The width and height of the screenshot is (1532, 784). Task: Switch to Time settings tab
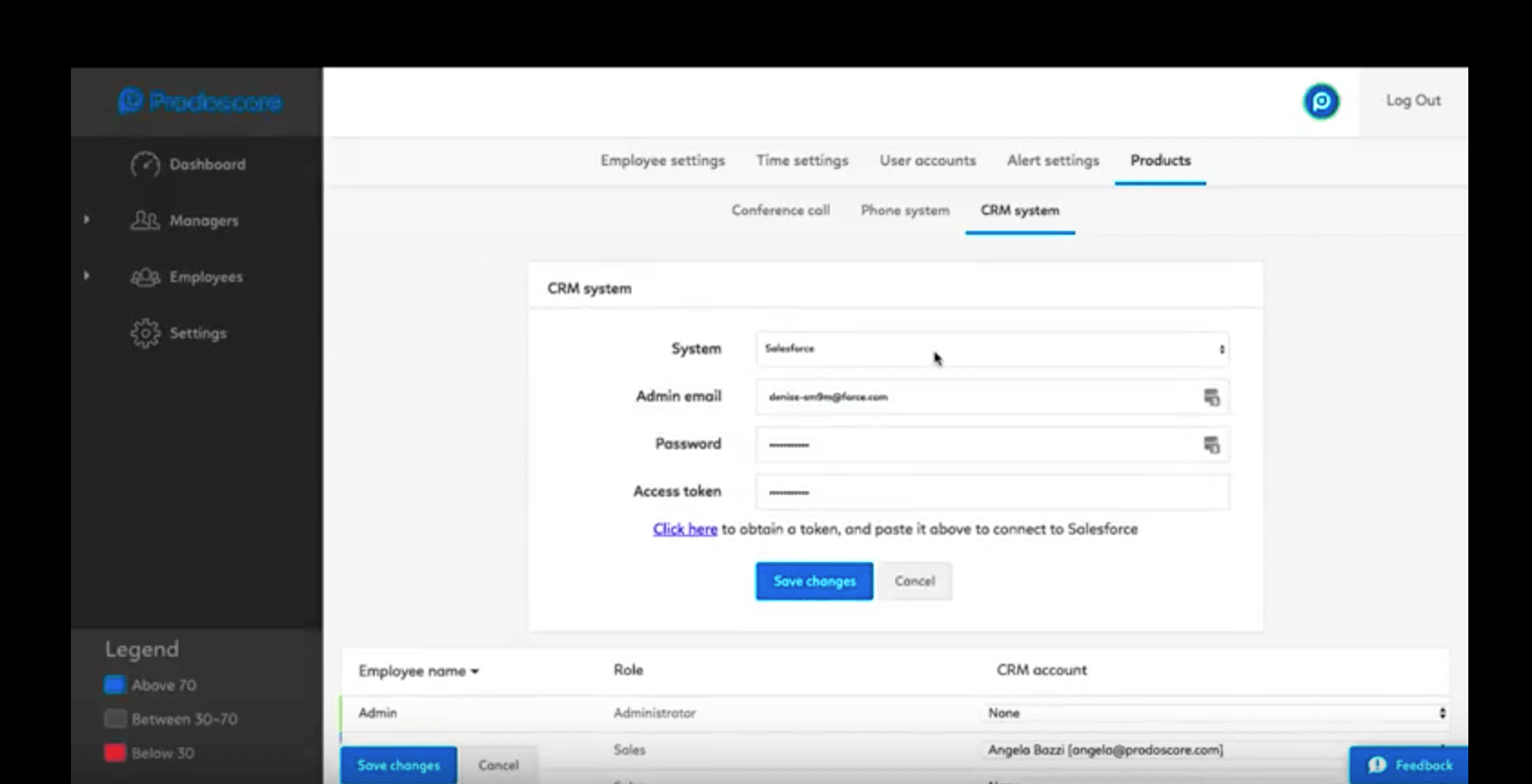(802, 160)
